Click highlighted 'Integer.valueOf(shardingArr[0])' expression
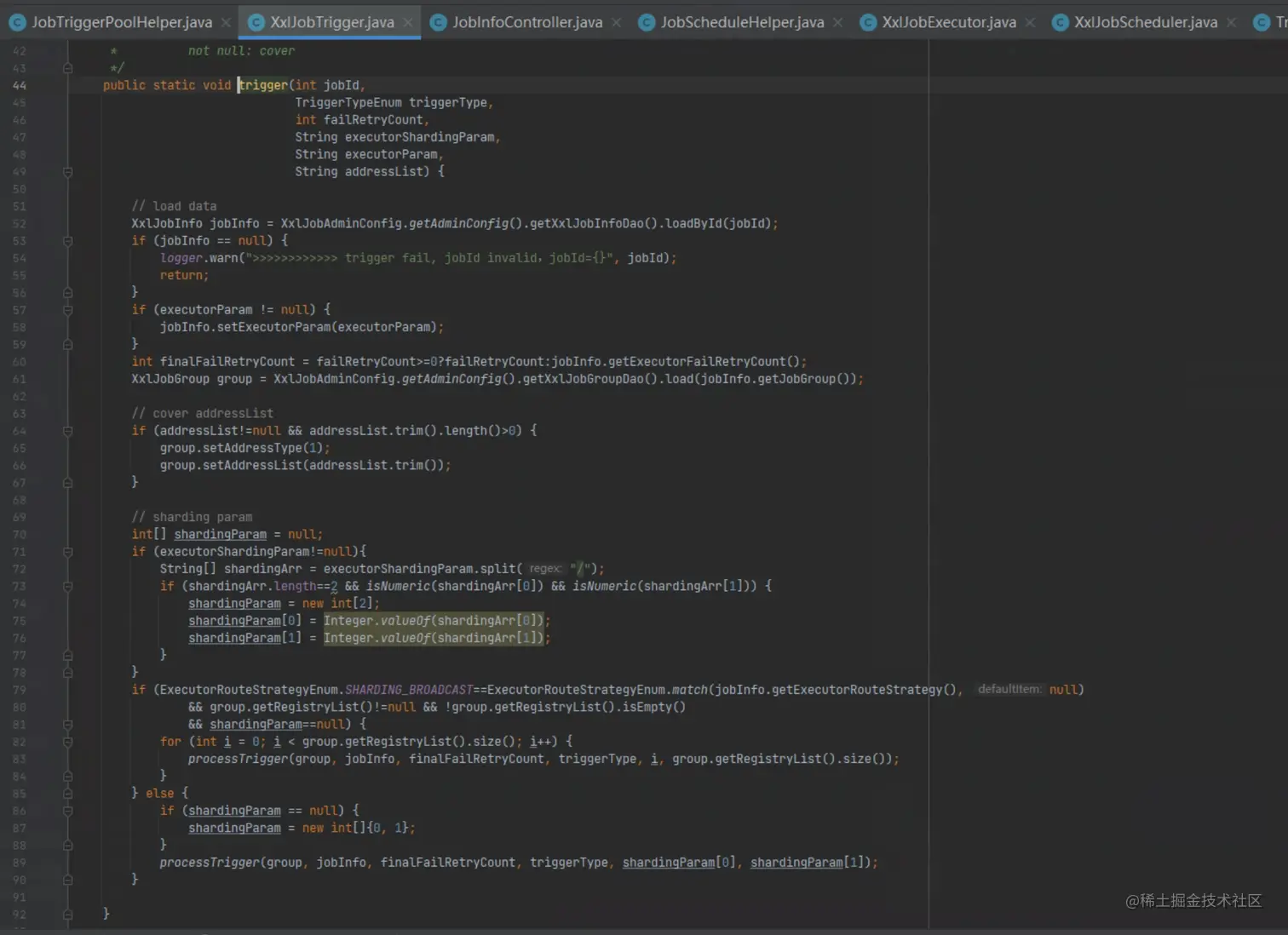Image resolution: width=1288 pixels, height=935 pixels. [434, 621]
